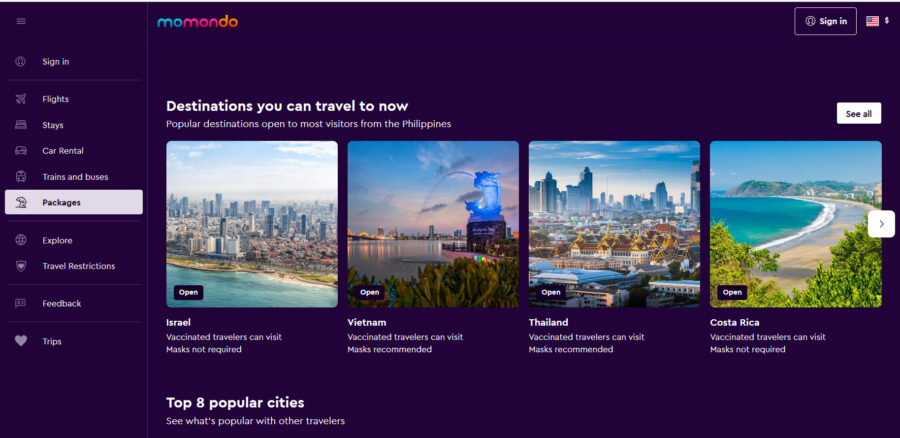This screenshot has height=438, width=900.
Task: Click the Explore globe icon
Action: point(21,240)
